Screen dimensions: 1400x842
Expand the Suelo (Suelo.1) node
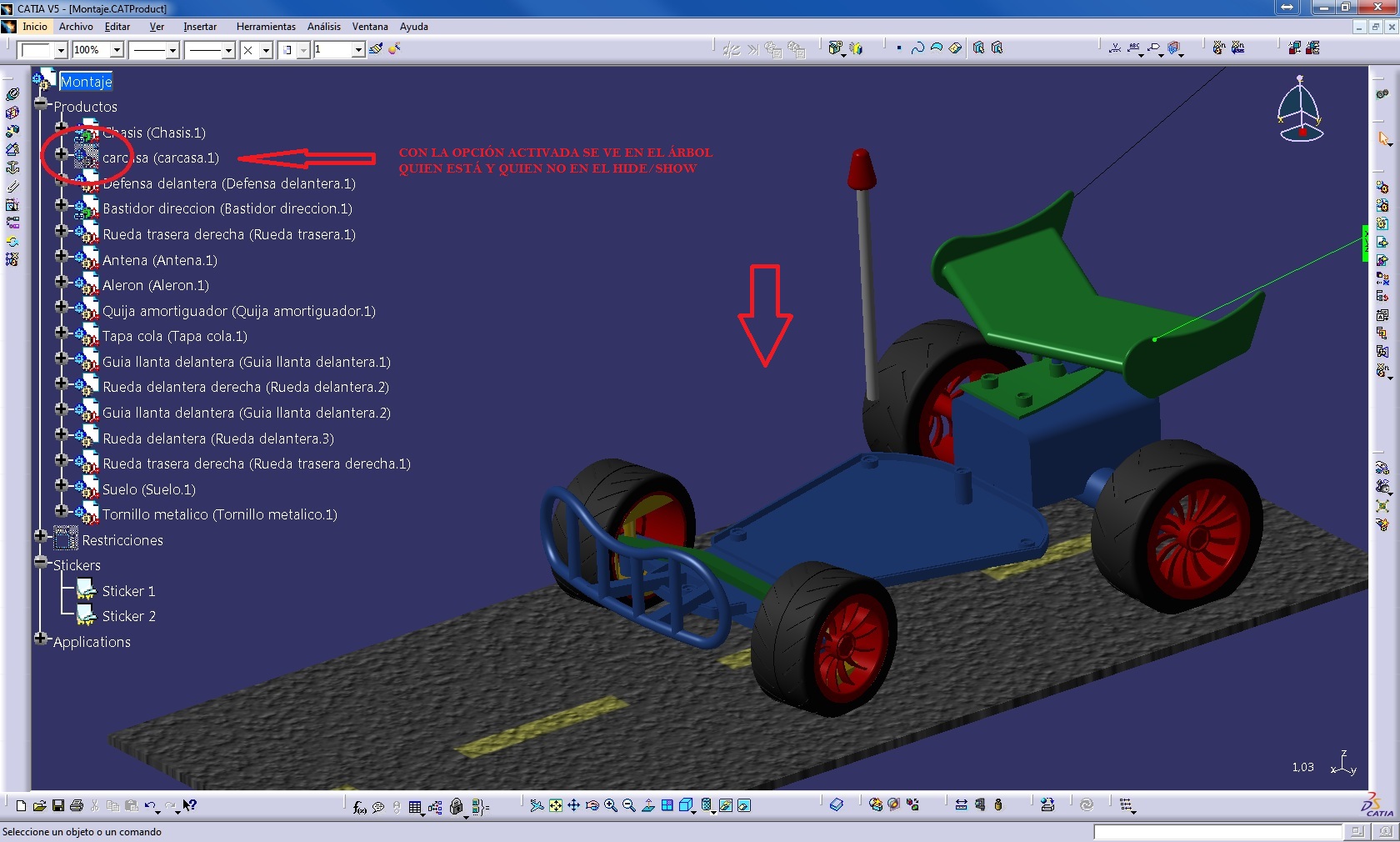pos(61,485)
